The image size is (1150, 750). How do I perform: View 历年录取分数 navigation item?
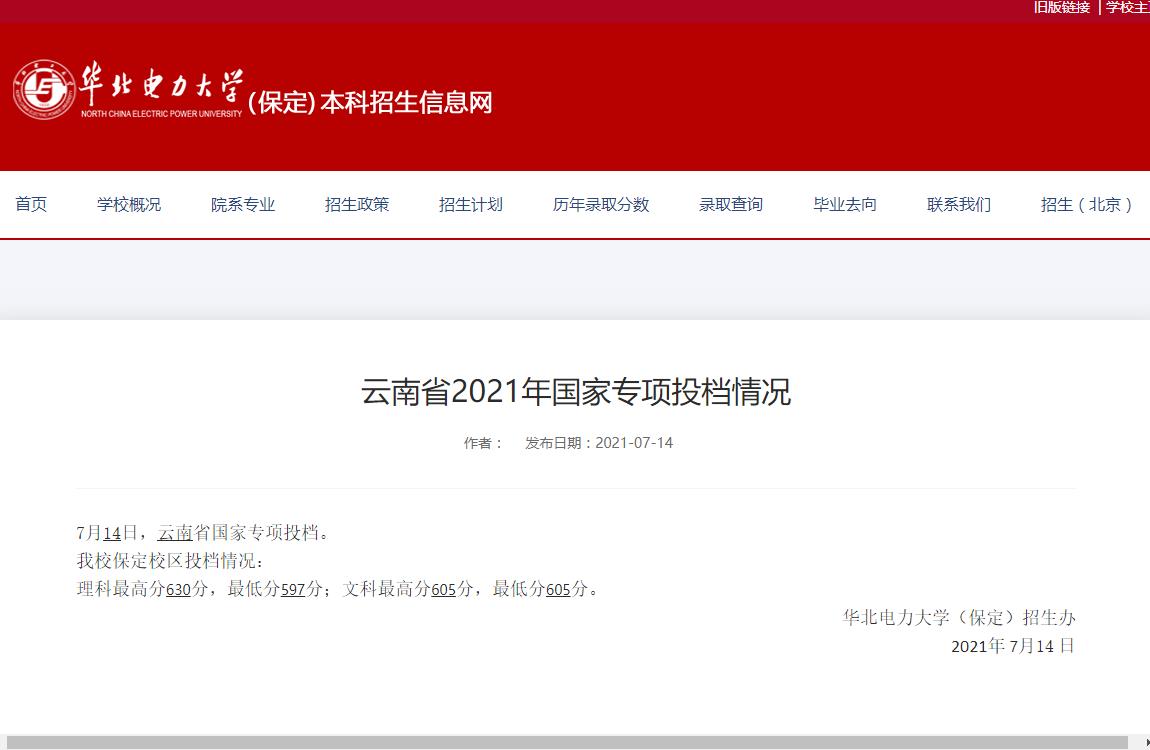pos(601,205)
